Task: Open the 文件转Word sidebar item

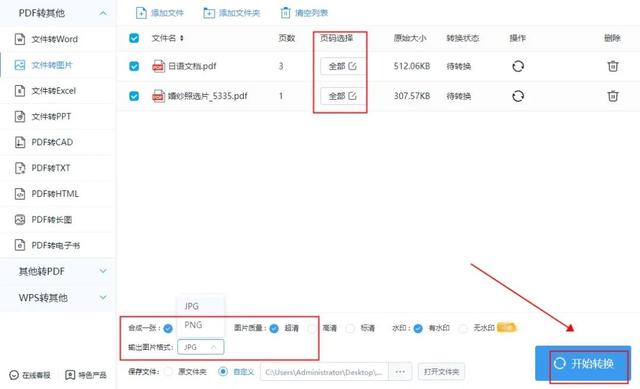Action: click(58, 39)
